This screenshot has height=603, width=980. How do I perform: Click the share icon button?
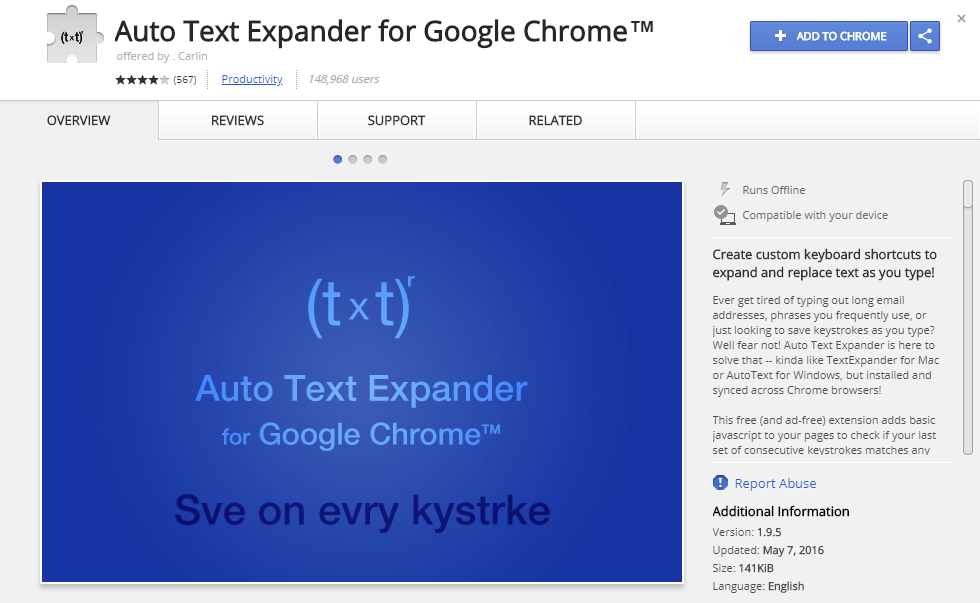925,36
